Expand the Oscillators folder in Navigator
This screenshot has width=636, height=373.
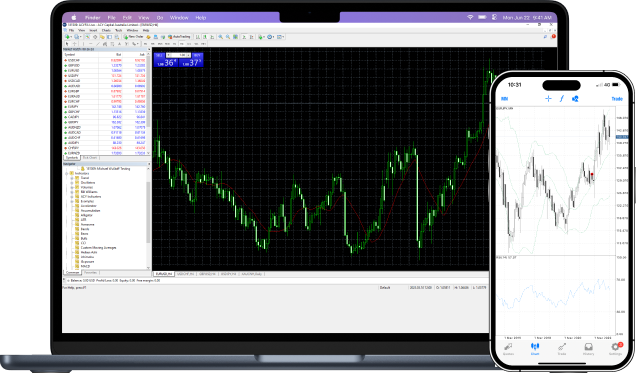72,182
